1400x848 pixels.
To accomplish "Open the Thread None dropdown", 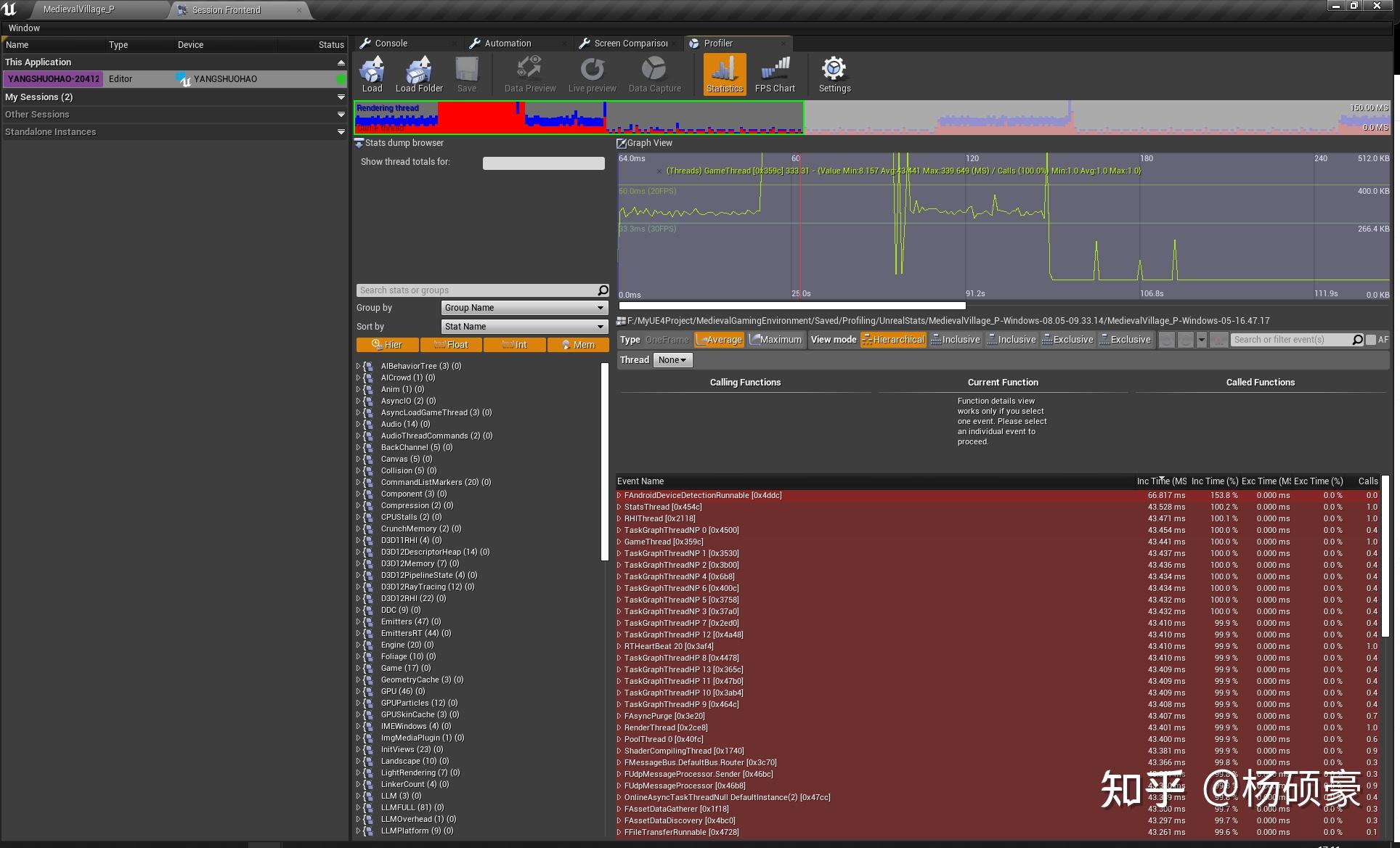I will click(x=672, y=360).
